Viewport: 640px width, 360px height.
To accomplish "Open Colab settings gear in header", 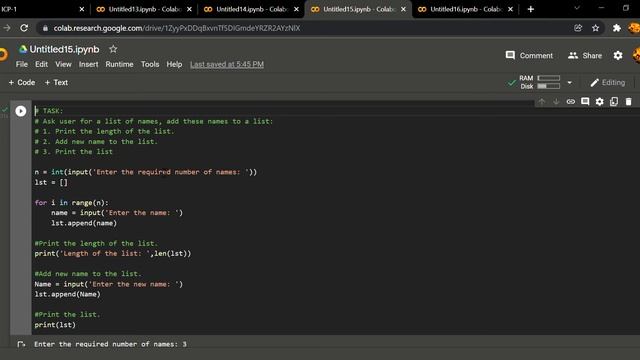I will [618, 56].
